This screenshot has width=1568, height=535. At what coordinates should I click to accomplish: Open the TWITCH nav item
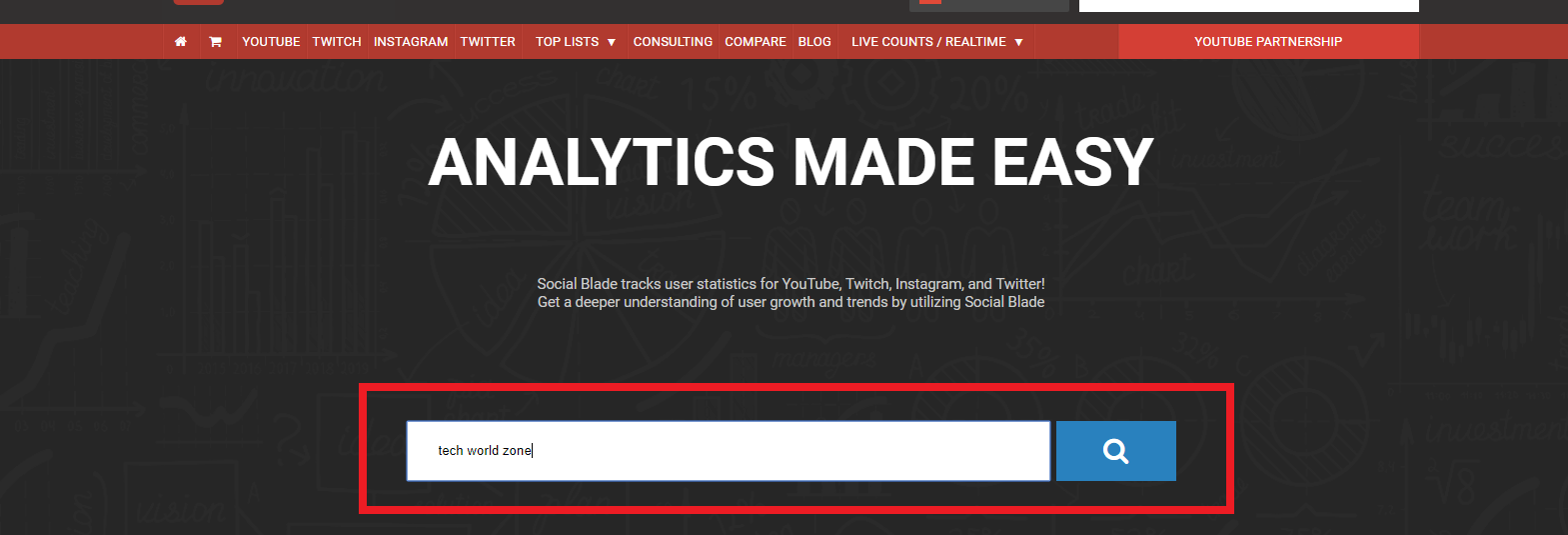(337, 42)
